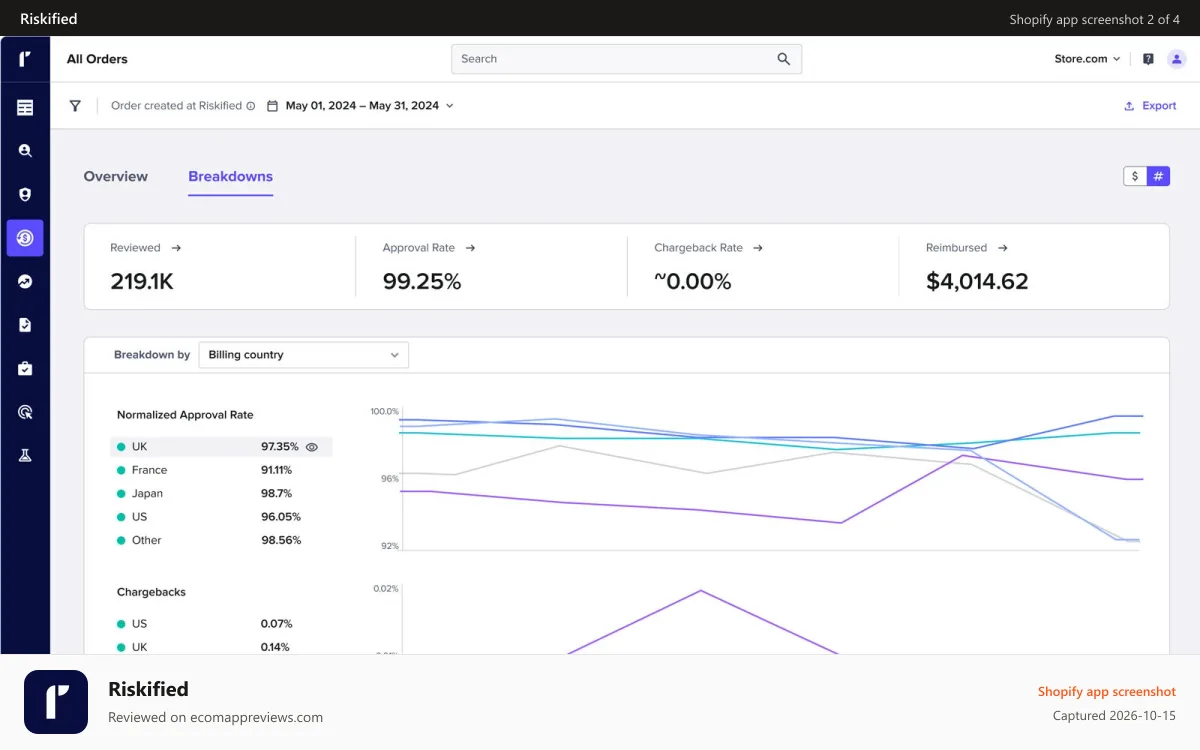Click the Chargeback Rate arrow icon
The image size is (1200, 750).
(x=758, y=248)
